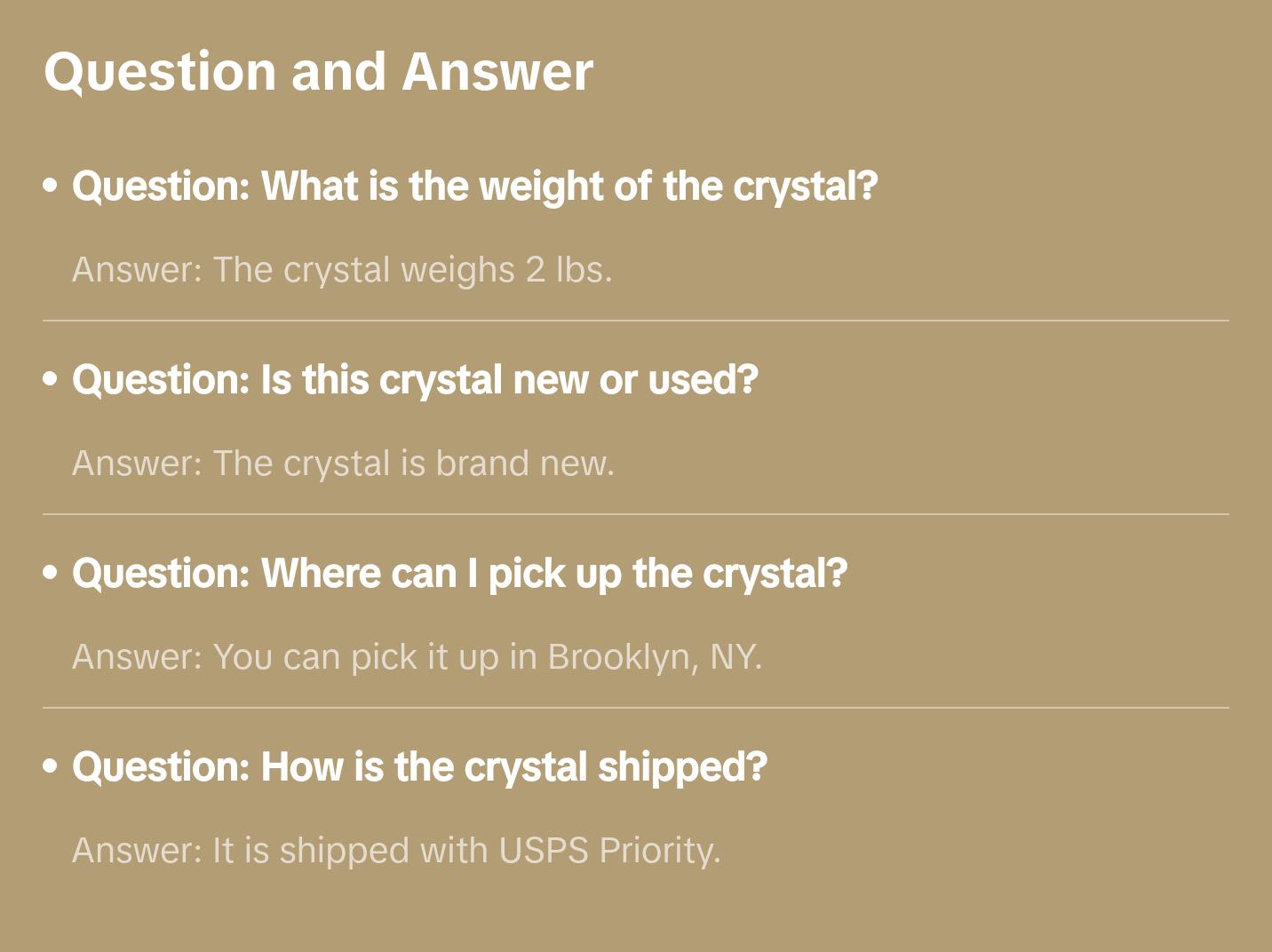Select the answer "The crystal is brand new."
The height and width of the screenshot is (952, 1272).
click(x=343, y=464)
